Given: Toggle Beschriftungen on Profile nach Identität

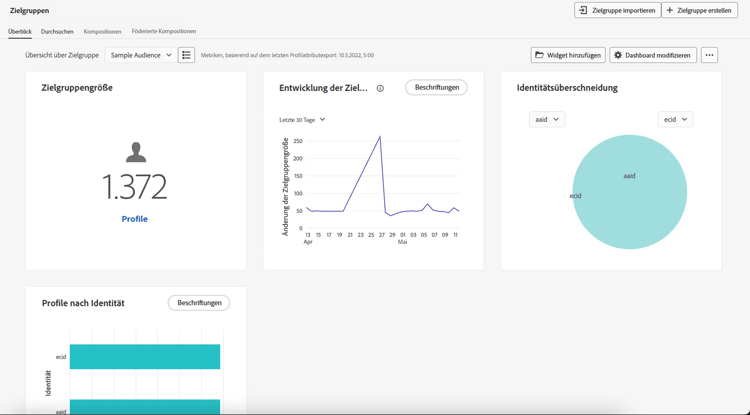Looking at the screenshot, I should point(199,303).
